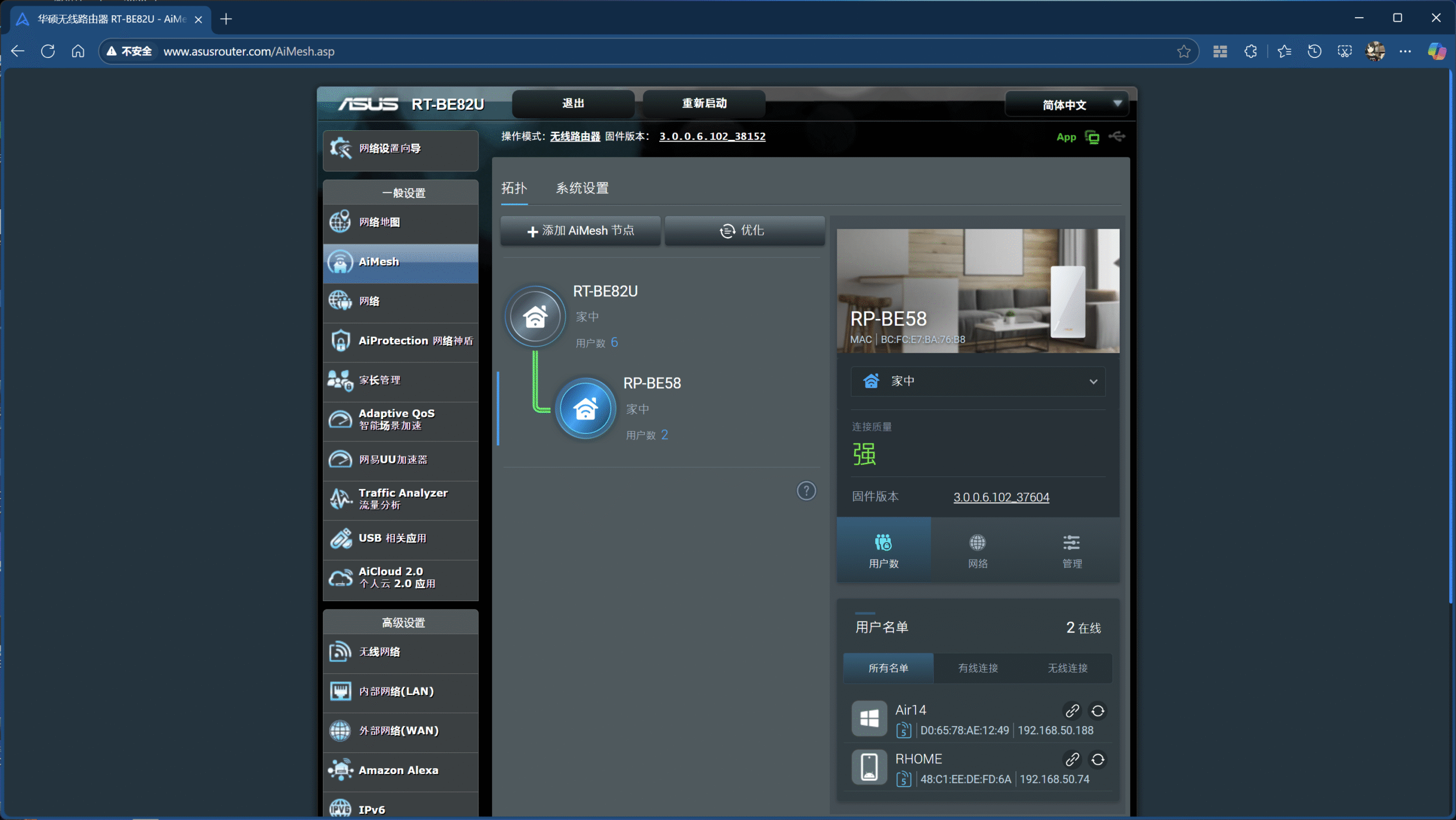Select the RT-BE82U router node icon
This screenshot has width=1456, height=820.
[535, 316]
